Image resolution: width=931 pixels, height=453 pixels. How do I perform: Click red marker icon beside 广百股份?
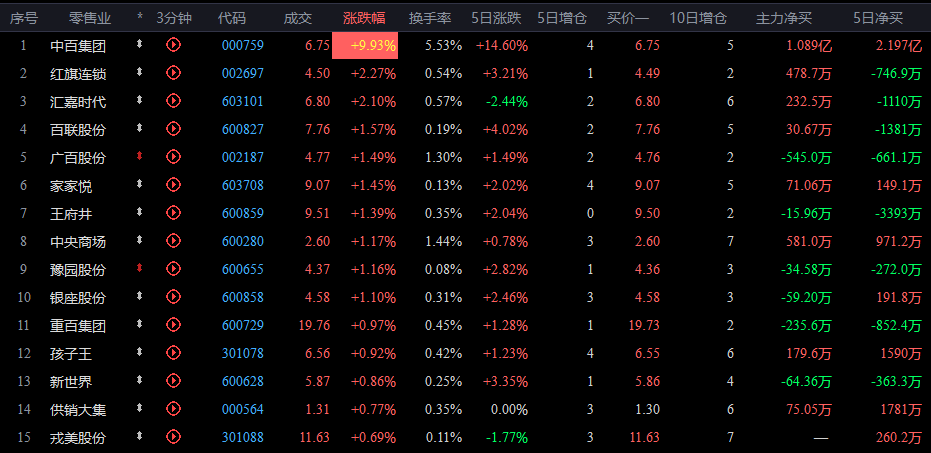(140, 156)
